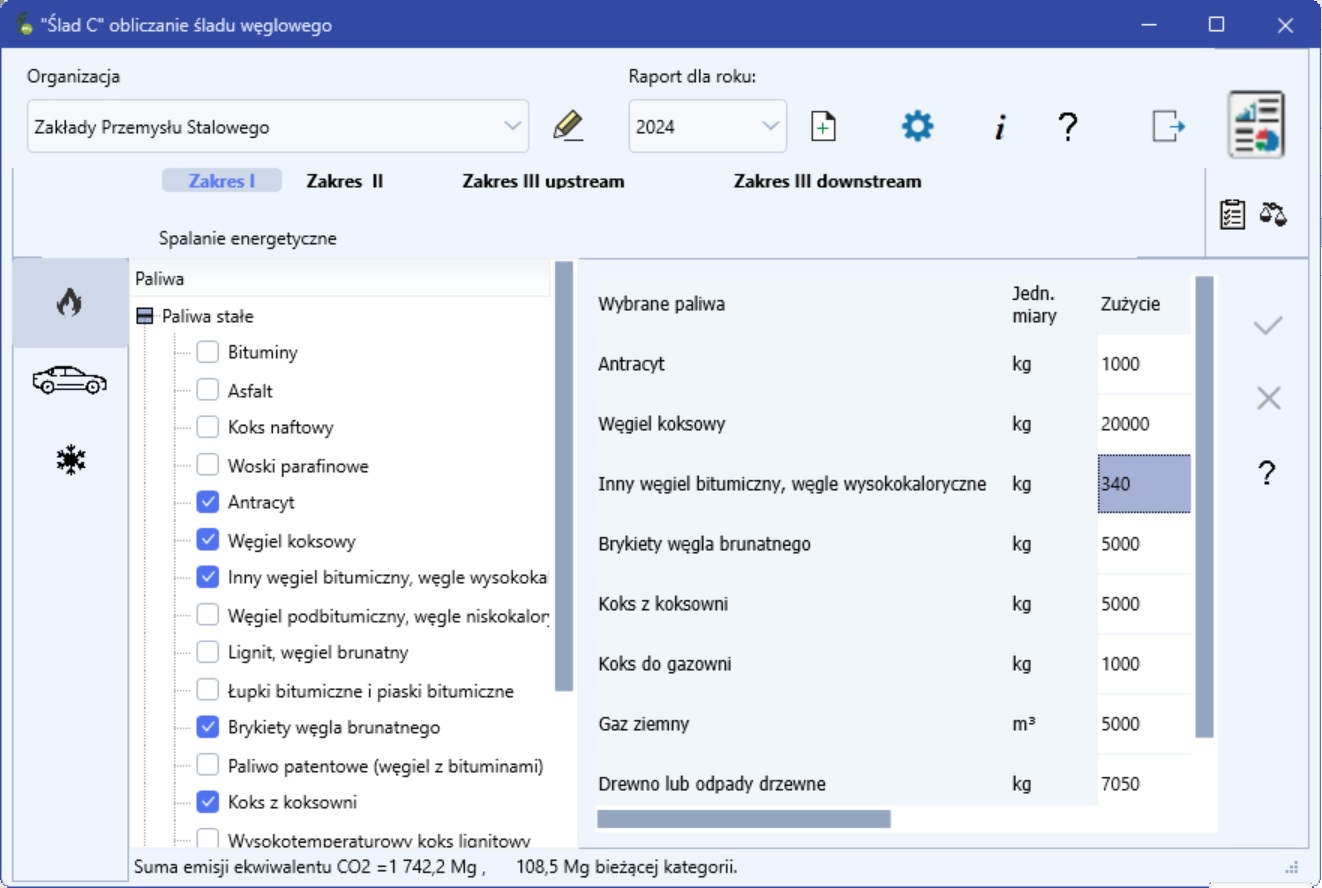Uncheck Koks z koksowni checkbox
The width and height of the screenshot is (1322, 888).
pyautogui.click(x=207, y=802)
